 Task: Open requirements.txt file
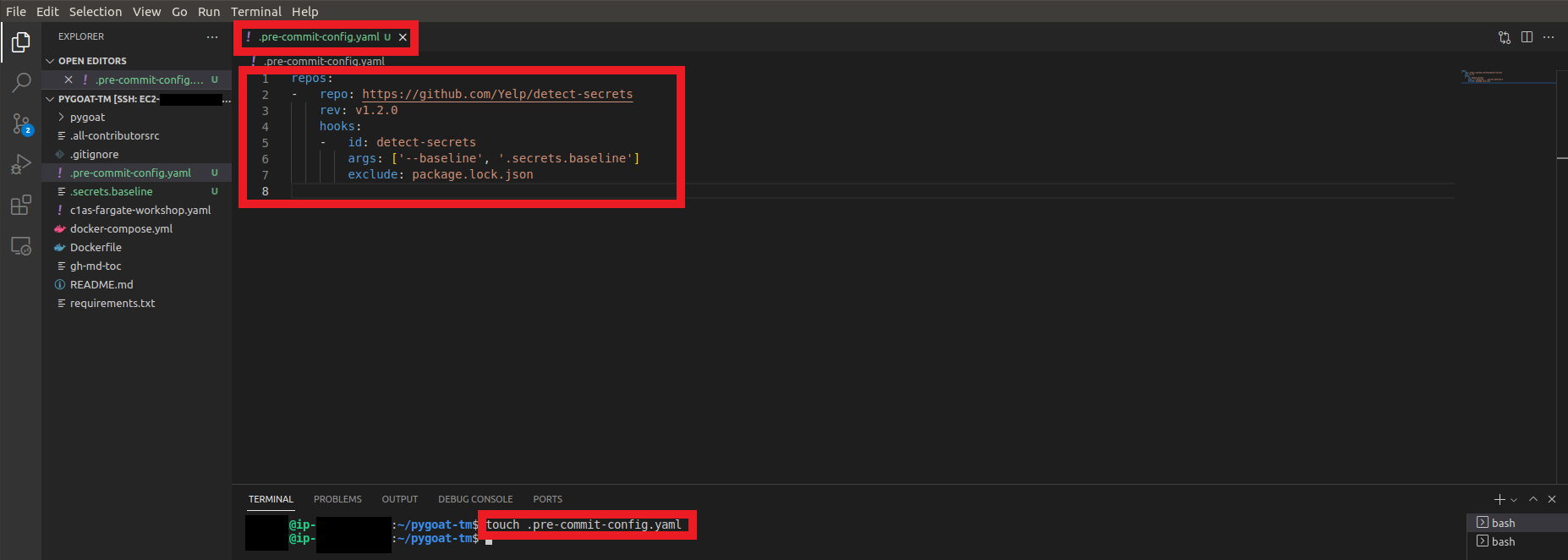[136, 303]
